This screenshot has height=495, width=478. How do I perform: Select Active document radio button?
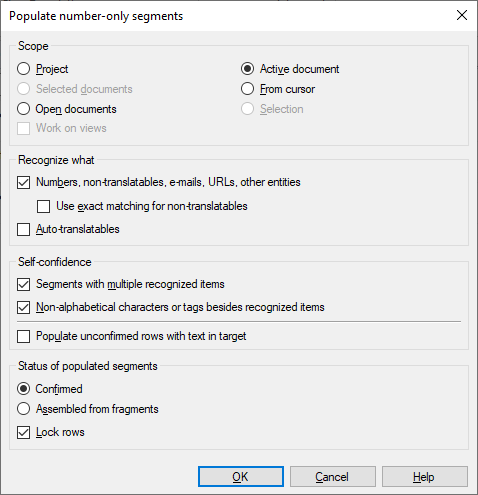[x=247, y=69]
